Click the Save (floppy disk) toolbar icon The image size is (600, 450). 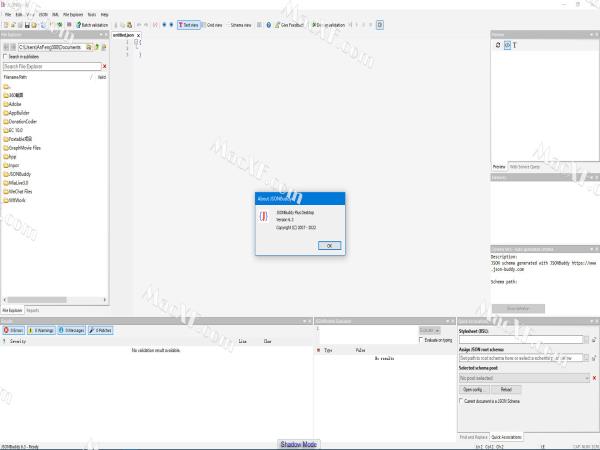27,25
